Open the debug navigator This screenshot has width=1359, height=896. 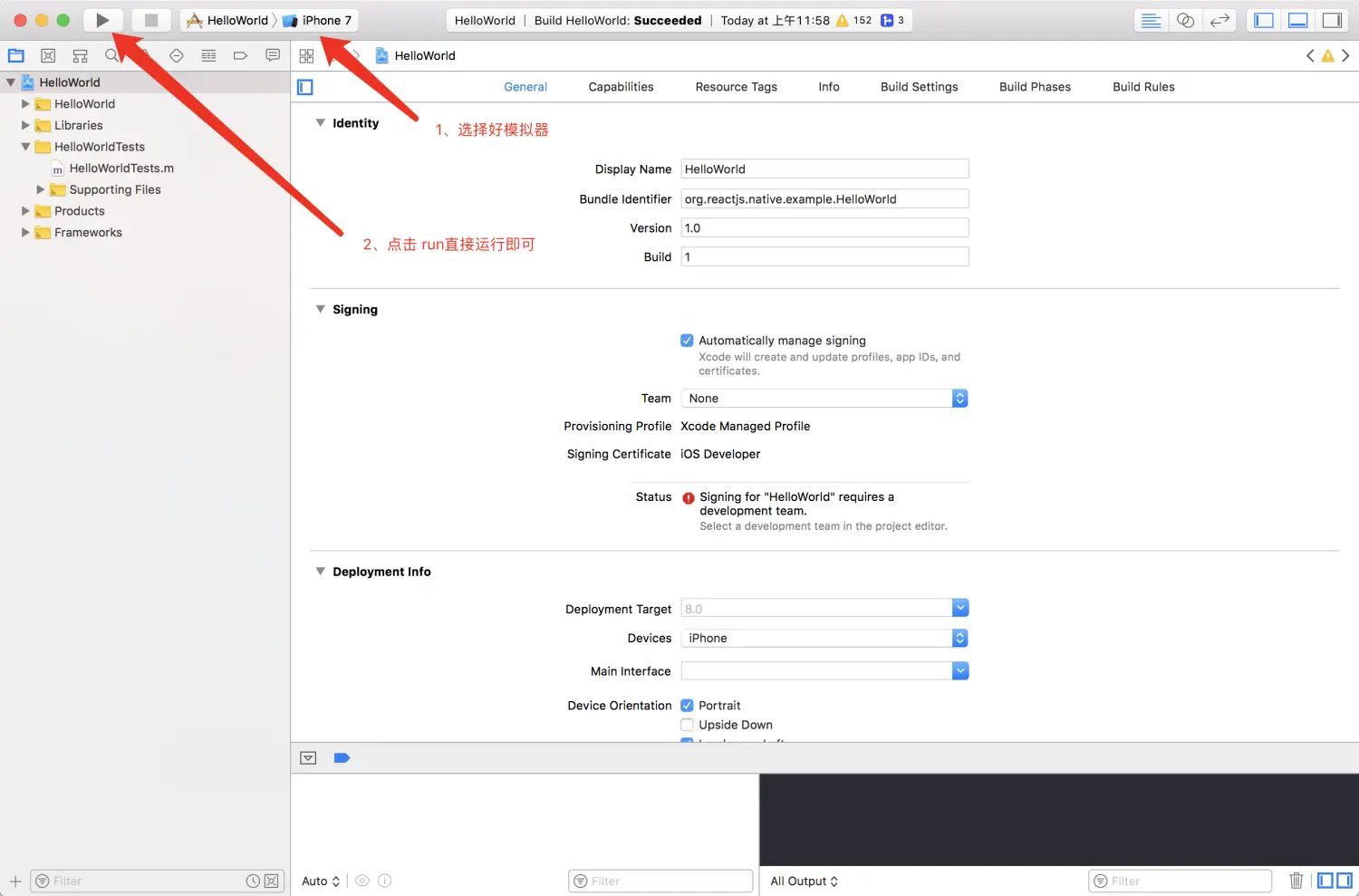pyautogui.click(x=208, y=55)
